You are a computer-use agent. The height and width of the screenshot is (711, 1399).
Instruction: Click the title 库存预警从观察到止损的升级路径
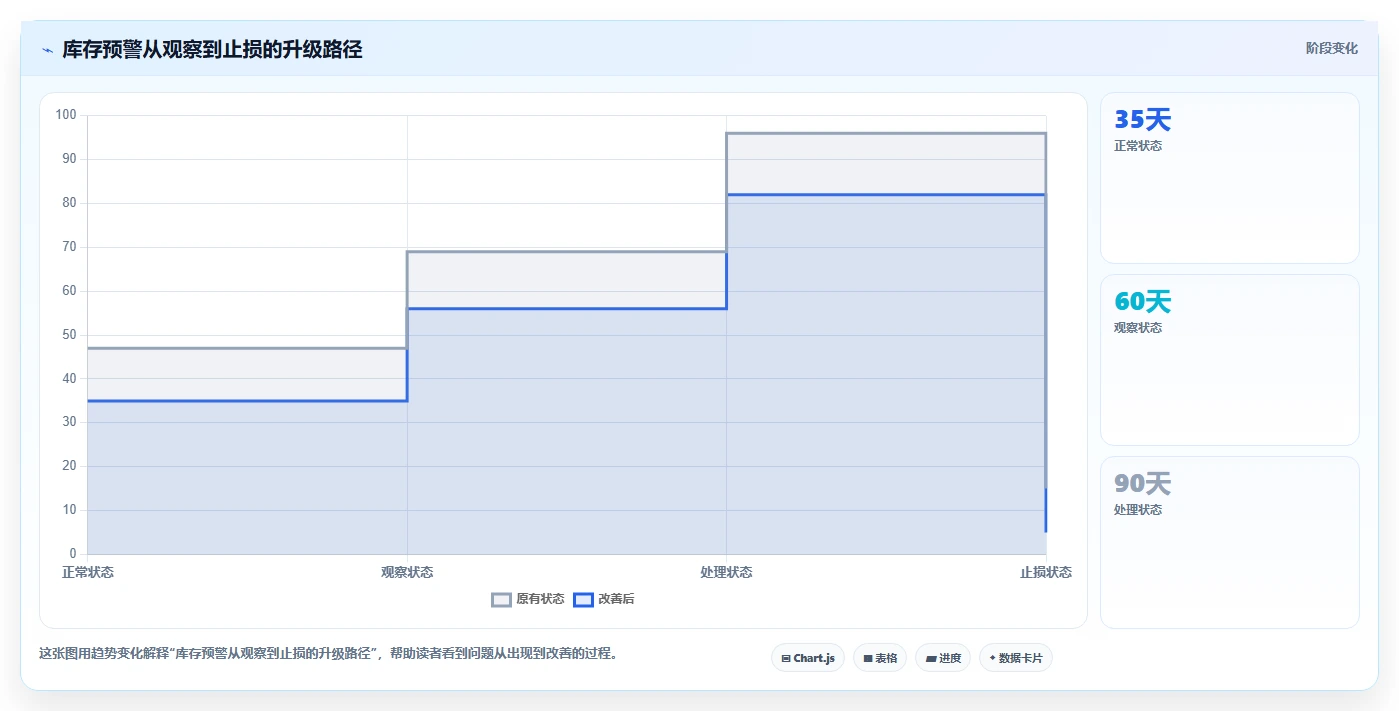(x=212, y=50)
